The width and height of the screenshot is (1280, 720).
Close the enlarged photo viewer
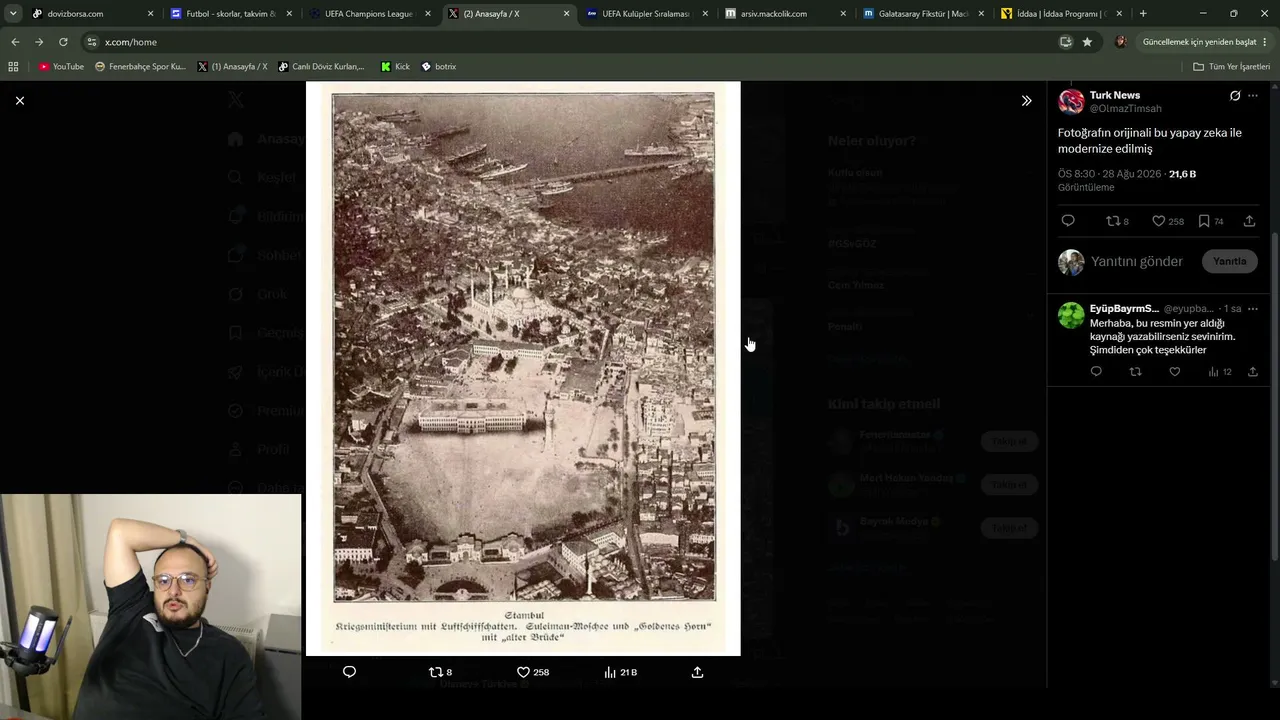(20, 101)
